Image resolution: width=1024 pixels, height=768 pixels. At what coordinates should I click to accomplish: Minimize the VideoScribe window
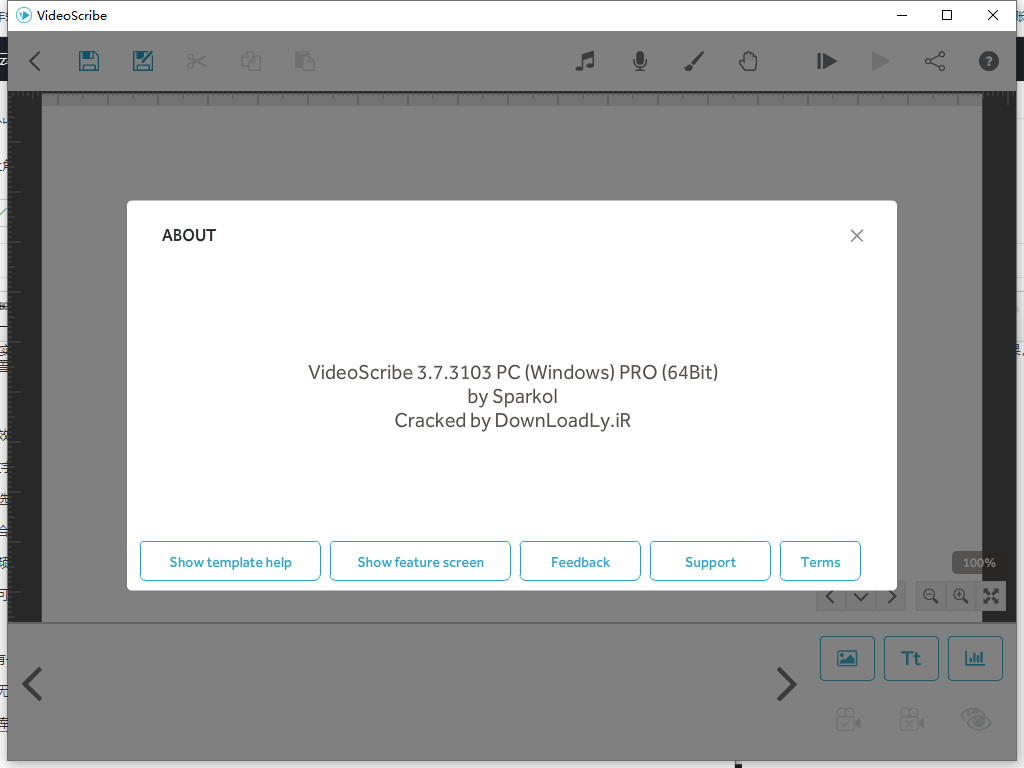click(902, 15)
